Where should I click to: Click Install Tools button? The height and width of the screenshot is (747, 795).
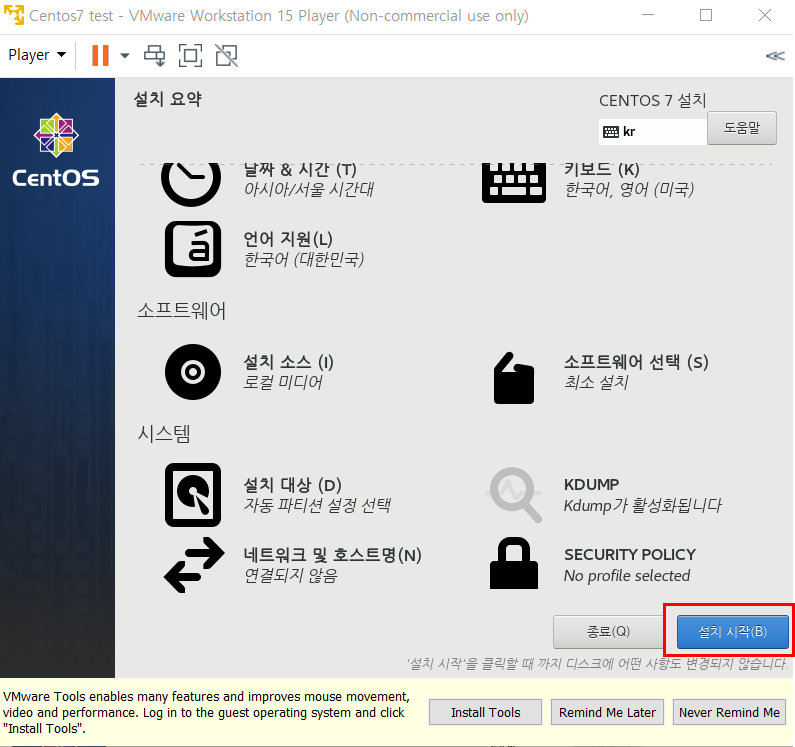[x=485, y=713]
